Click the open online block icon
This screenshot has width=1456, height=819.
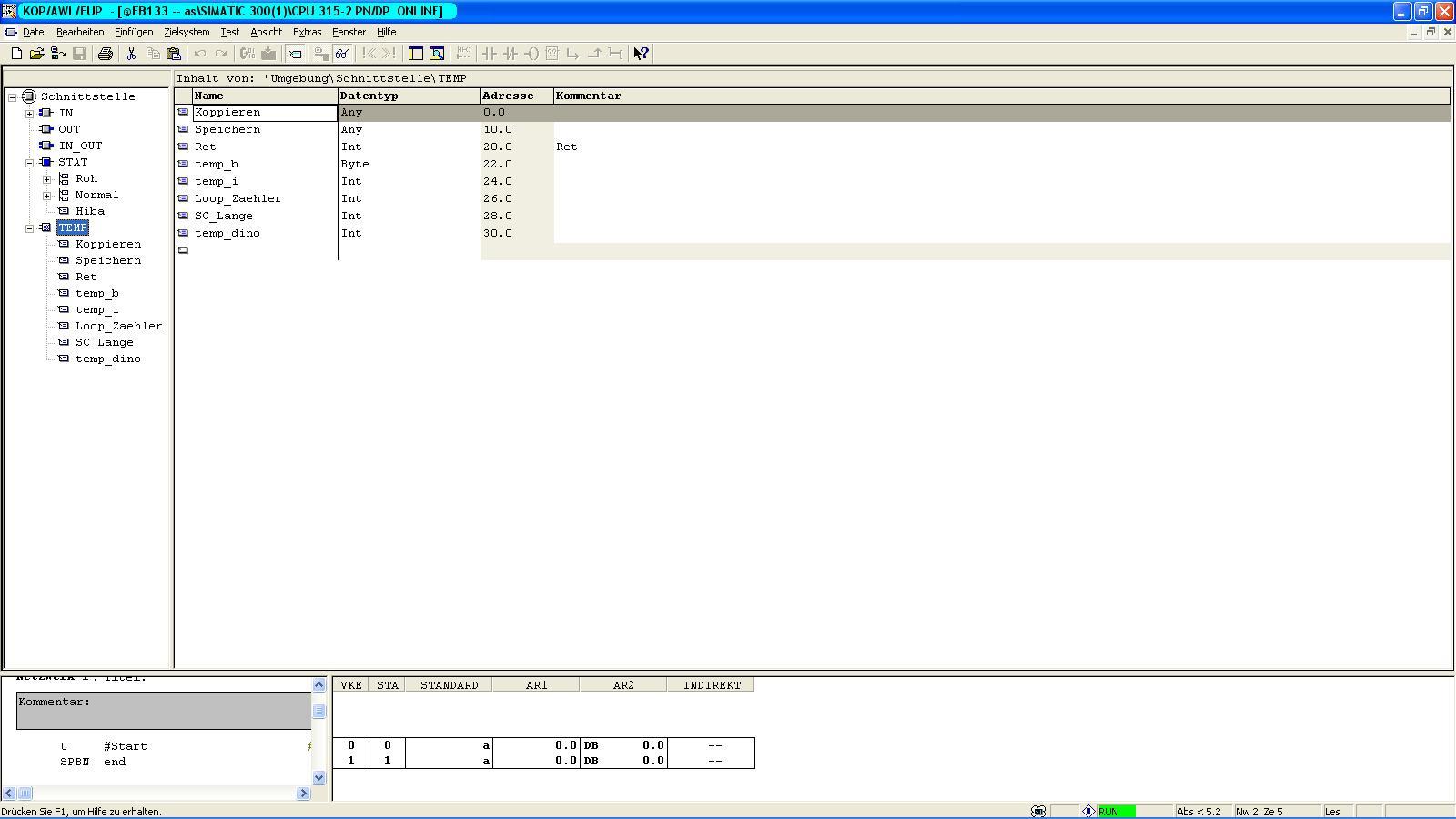[x=58, y=54]
